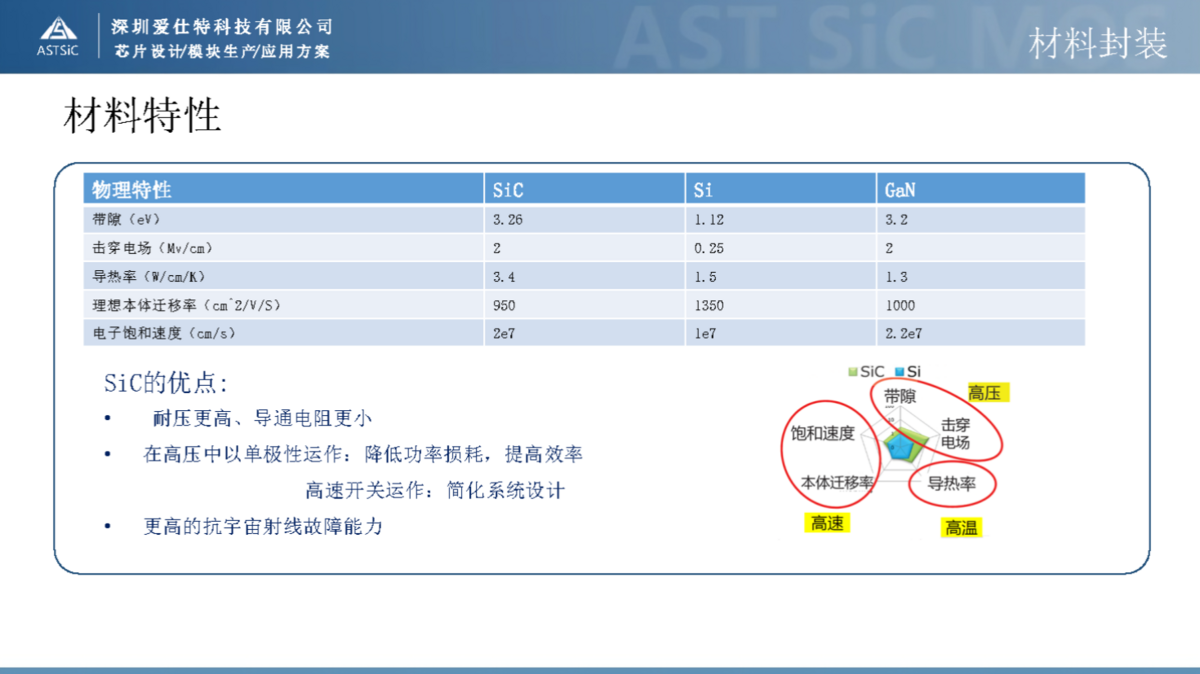The width and height of the screenshot is (1200, 674).
Task: Click the bullet text 更高的抗宇宙射线故障能力
Action: tap(263, 526)
